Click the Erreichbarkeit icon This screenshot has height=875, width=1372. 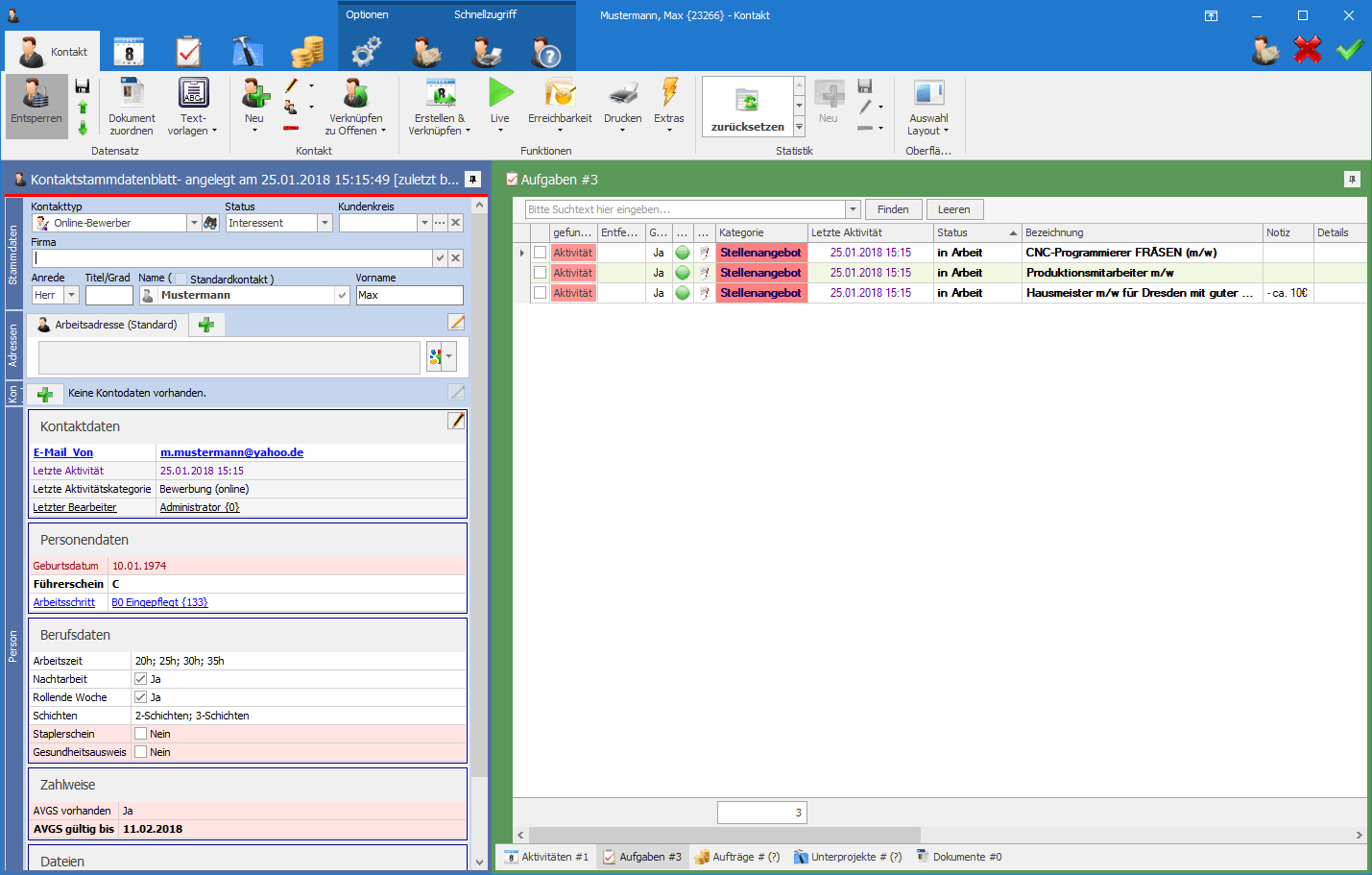(x=560, y=93)
